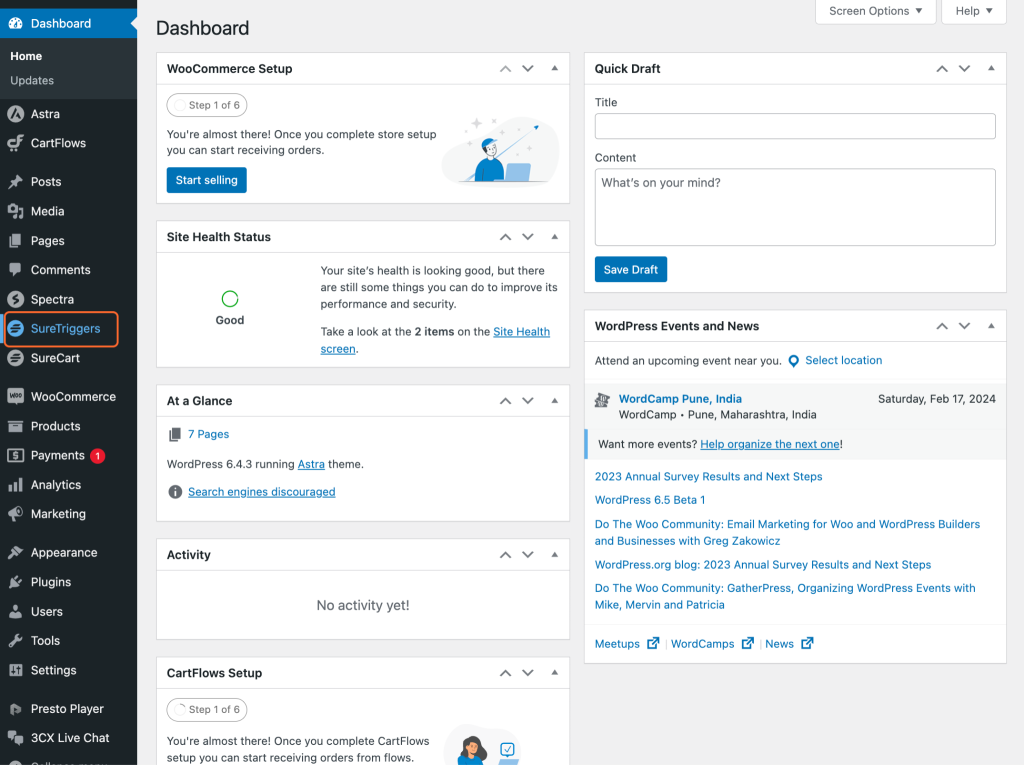The height and width of the screenshot is (765, 1024).
Task: Click the Astra logo icon
Action: click(15, 114)
